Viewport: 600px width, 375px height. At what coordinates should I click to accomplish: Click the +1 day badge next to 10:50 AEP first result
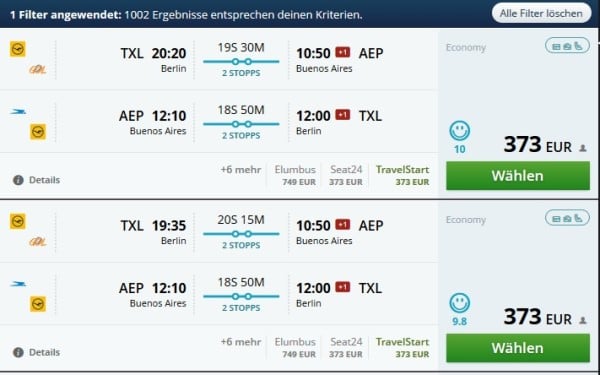pos(343,52)
